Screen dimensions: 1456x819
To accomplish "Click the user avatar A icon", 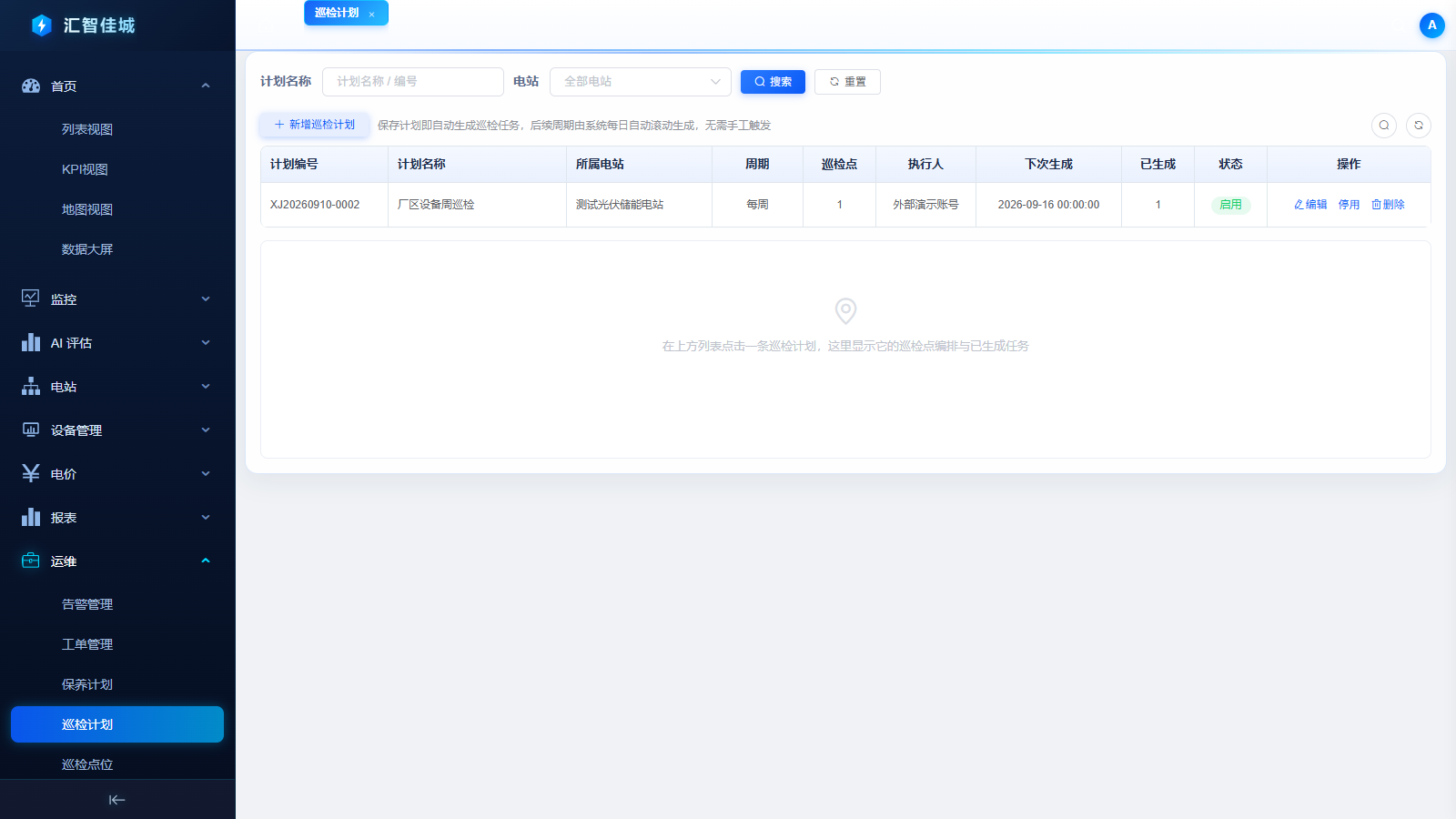I will pos(1432,25).
